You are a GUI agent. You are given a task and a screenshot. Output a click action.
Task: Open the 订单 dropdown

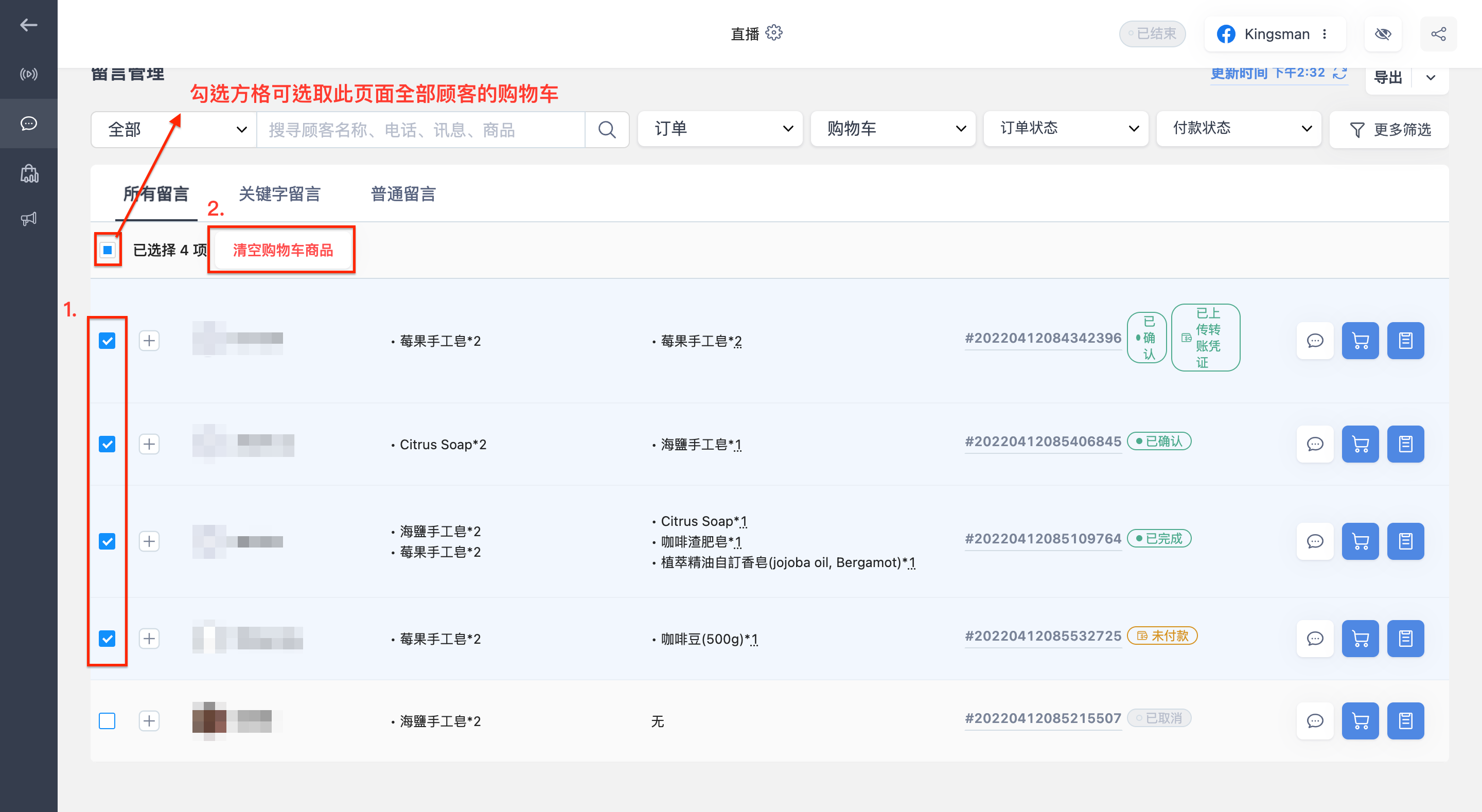tap(720, 129)
